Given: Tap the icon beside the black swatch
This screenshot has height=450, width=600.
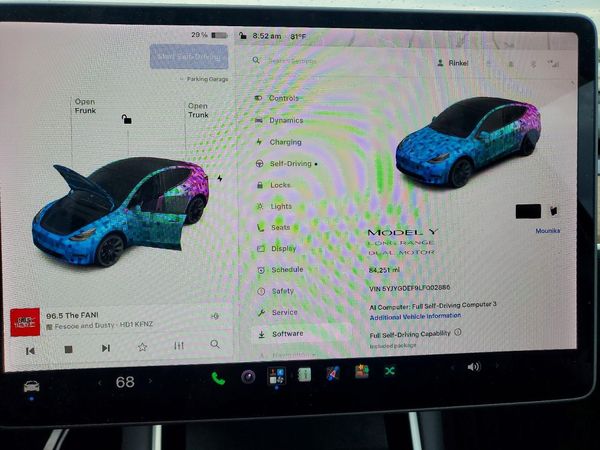Looking at the screenshot, I should click(553, 210).
